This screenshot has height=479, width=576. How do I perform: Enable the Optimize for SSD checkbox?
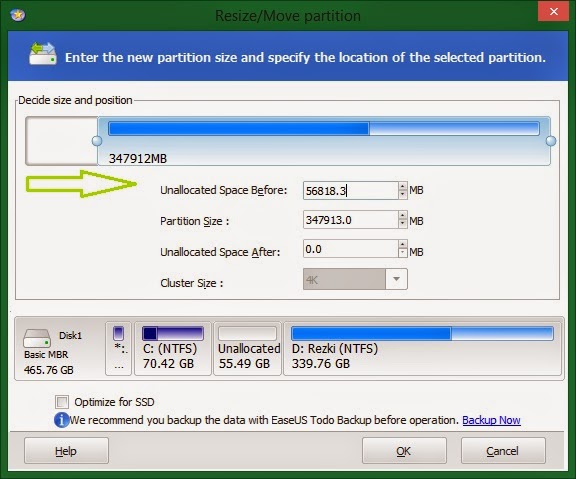click(x=62, y=402)
